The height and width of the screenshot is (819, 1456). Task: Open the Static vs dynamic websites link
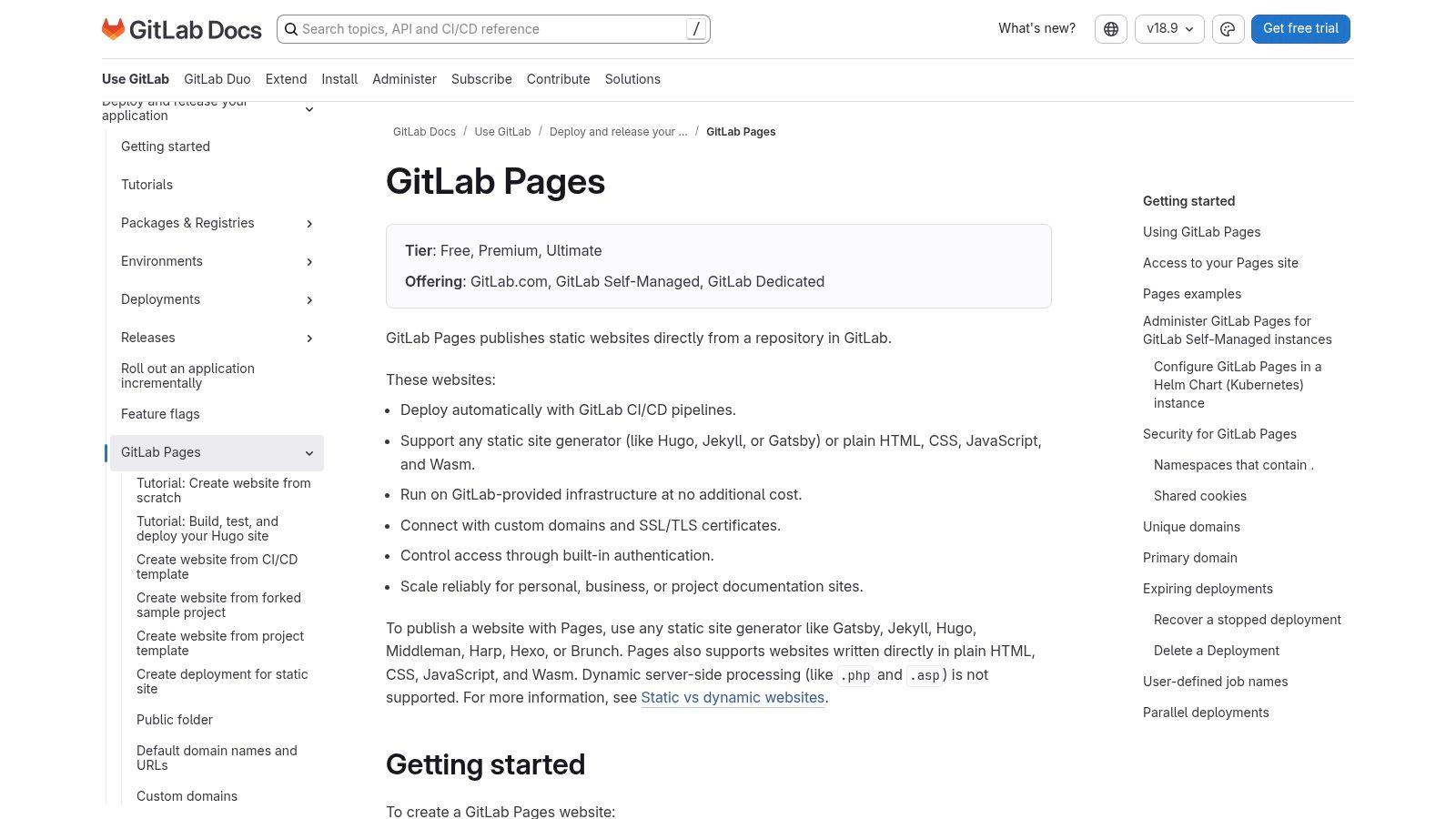732,697
